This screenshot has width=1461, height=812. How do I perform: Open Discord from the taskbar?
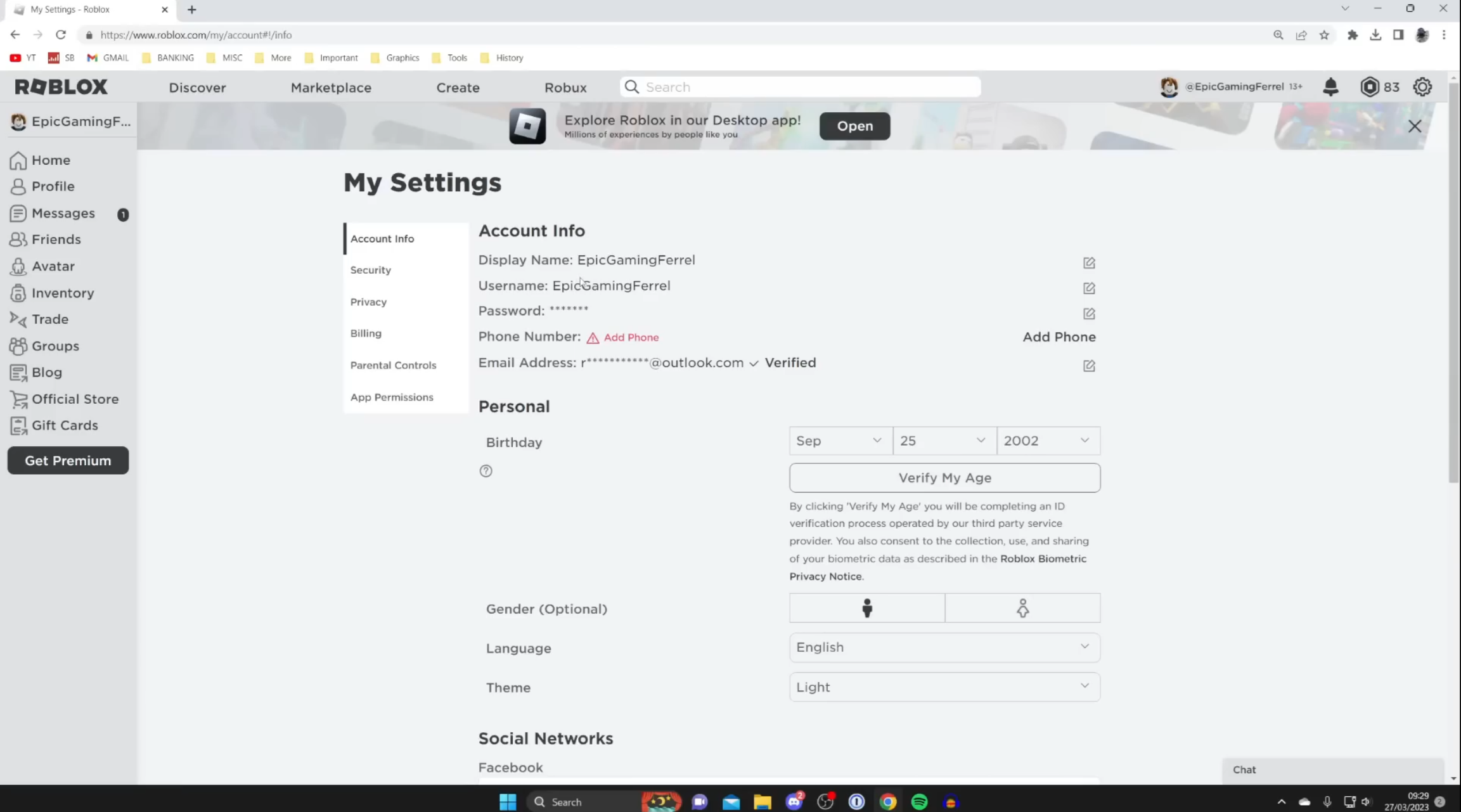(x=794, y=802)
